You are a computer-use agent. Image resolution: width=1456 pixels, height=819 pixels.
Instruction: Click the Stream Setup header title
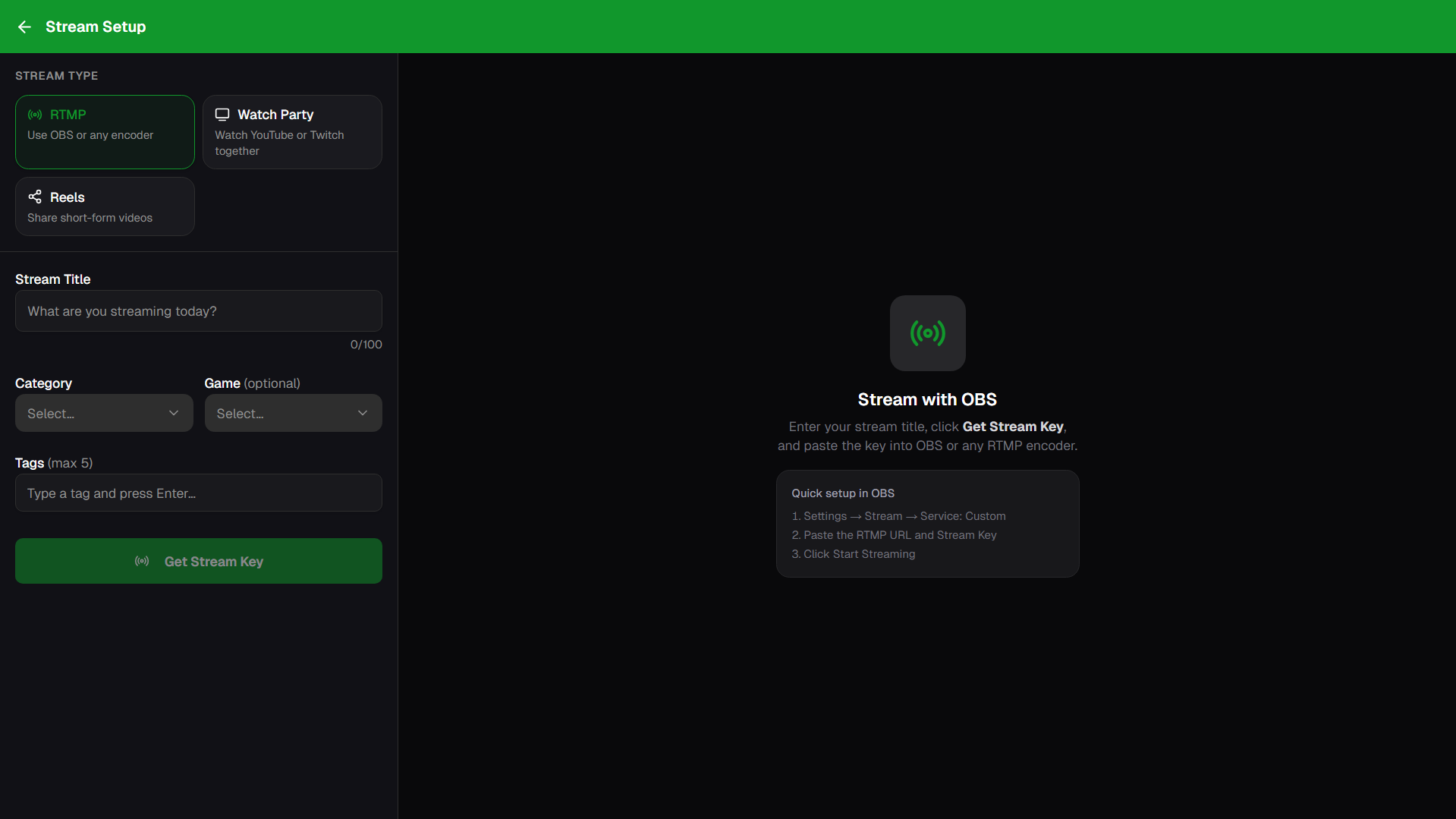[96, 27]
